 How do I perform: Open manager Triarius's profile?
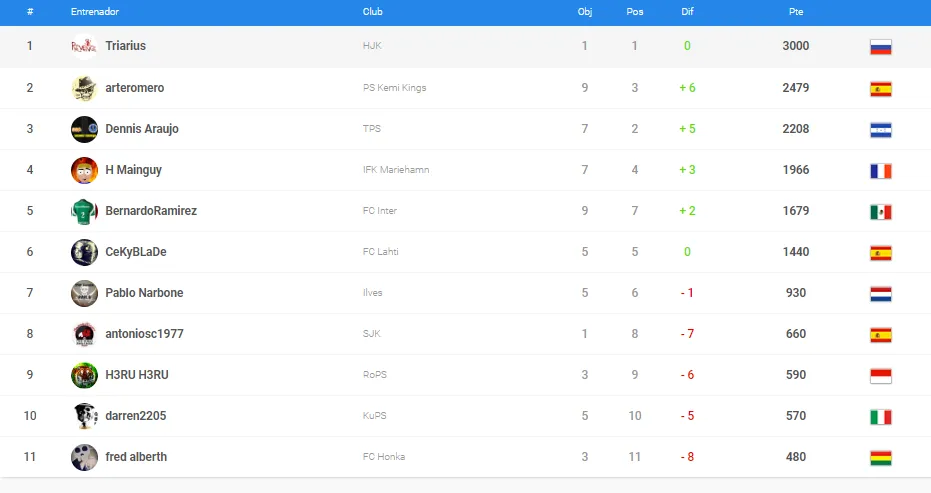[x=125, y=46]
